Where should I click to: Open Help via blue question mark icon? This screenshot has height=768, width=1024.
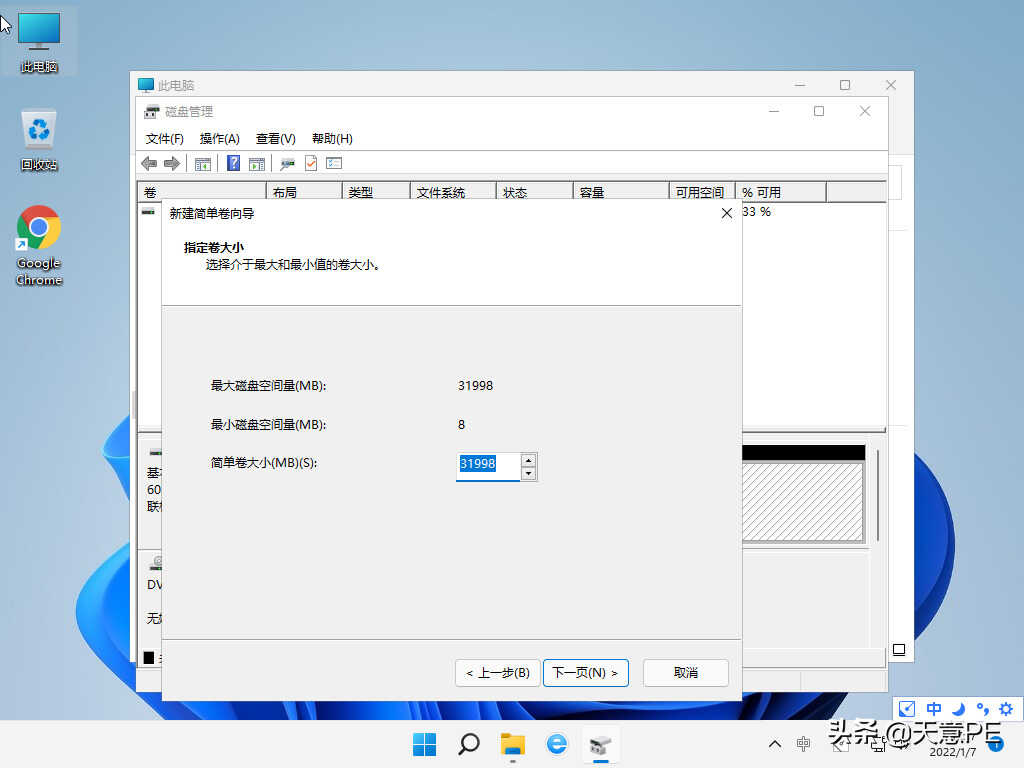(233, 163)
